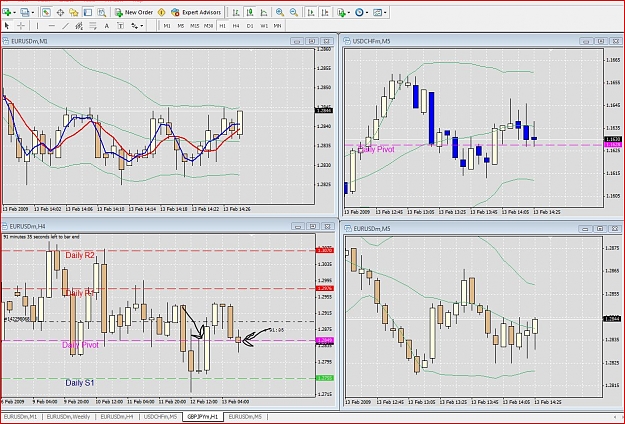Click the Templates icon
This screenshot has height=424, width=625.
point(377,12)
